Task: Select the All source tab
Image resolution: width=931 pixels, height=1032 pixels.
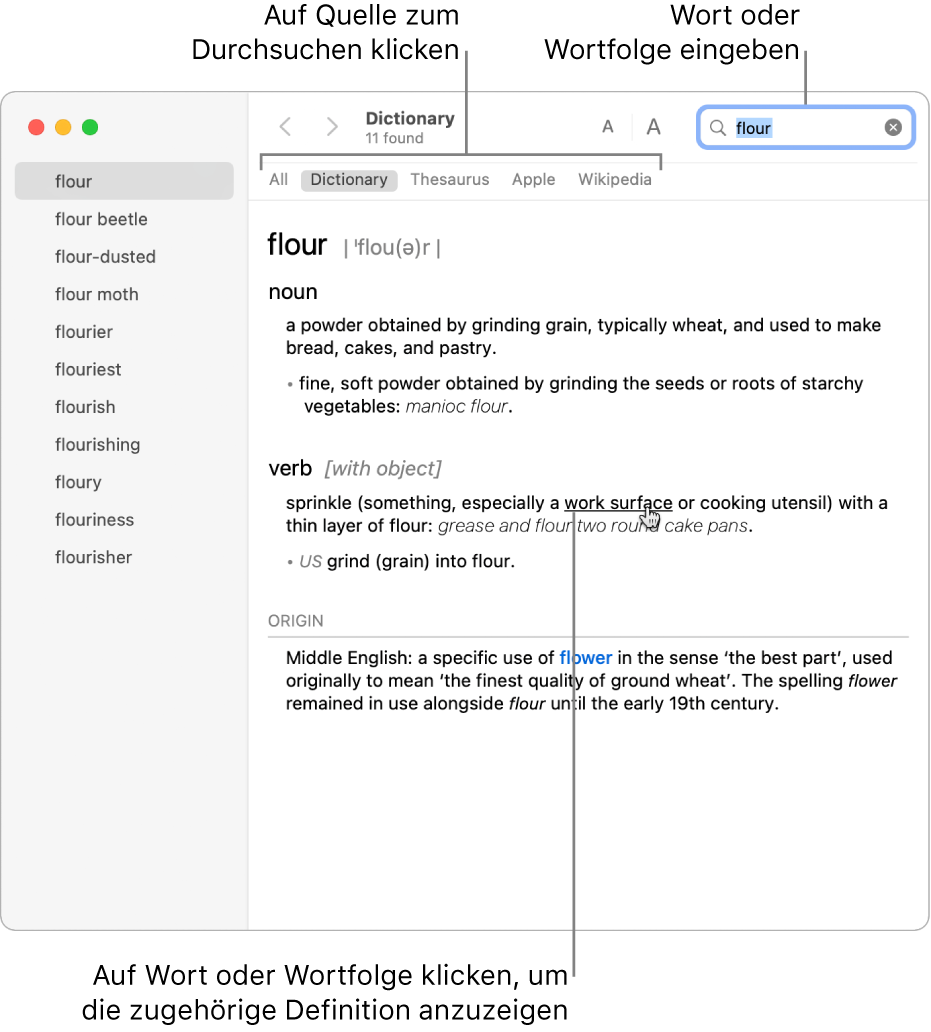Action: tap(278, 180)
